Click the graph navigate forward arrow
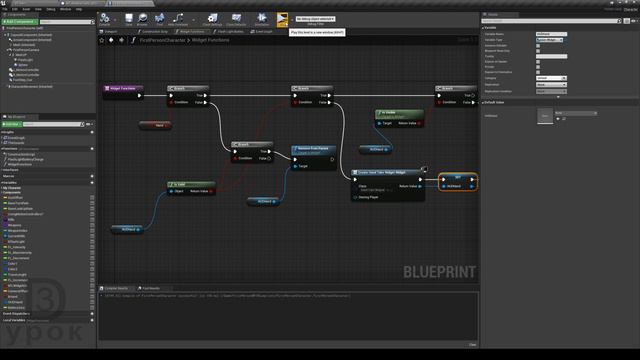This screenshot has height=360, width=640. click(121, 40)
